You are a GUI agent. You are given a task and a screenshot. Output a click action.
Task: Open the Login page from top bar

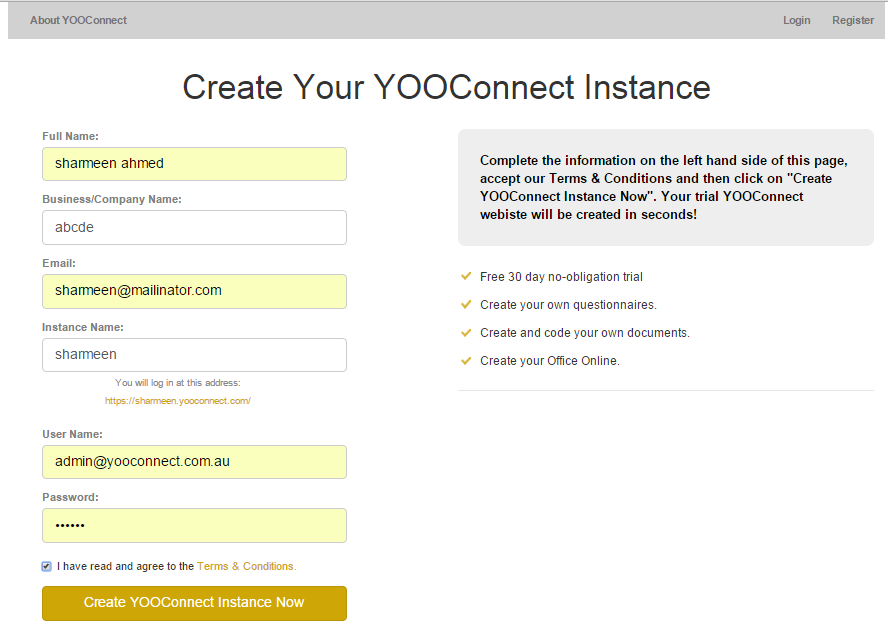click(796, 20)
